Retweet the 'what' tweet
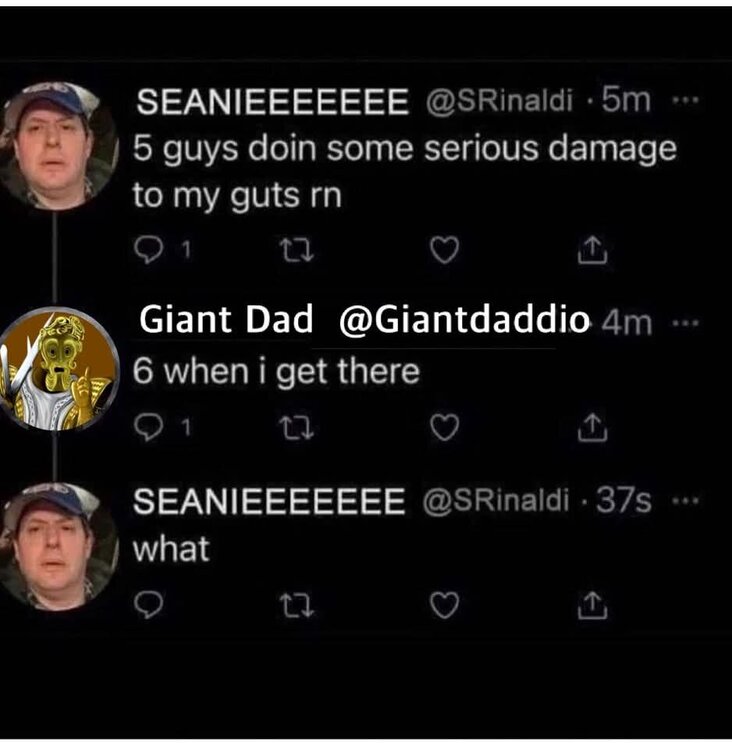 click(x=291, y=605)
